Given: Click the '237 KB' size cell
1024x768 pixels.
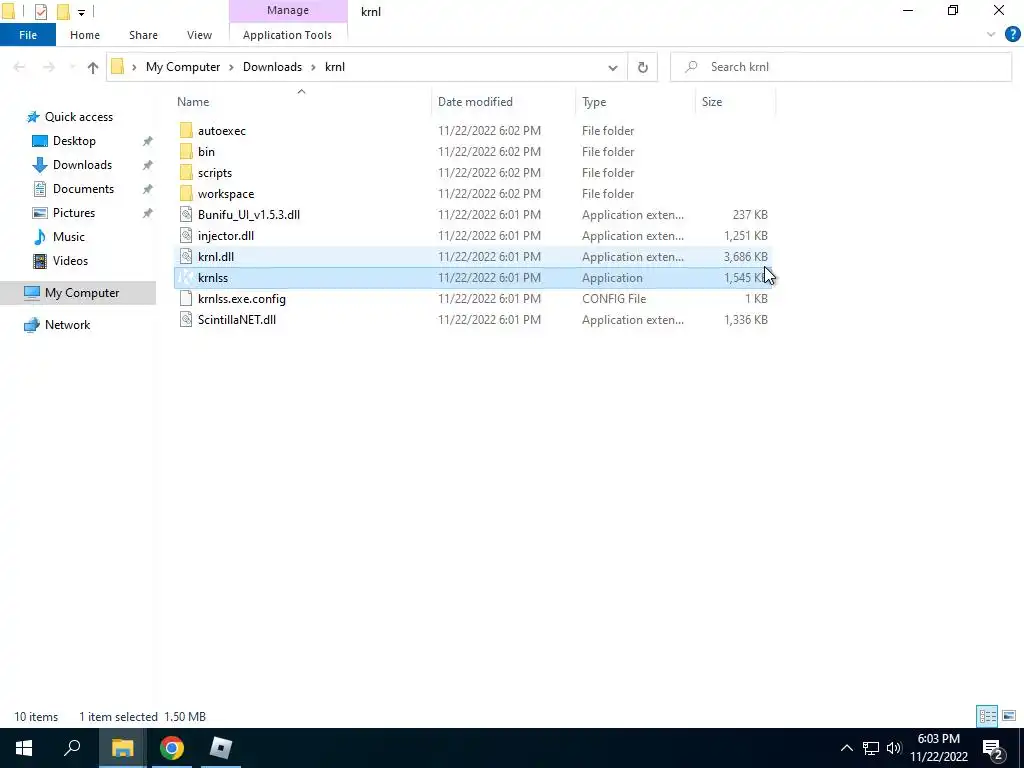Looking at the screenshot, I should click(x=750, y=214).
